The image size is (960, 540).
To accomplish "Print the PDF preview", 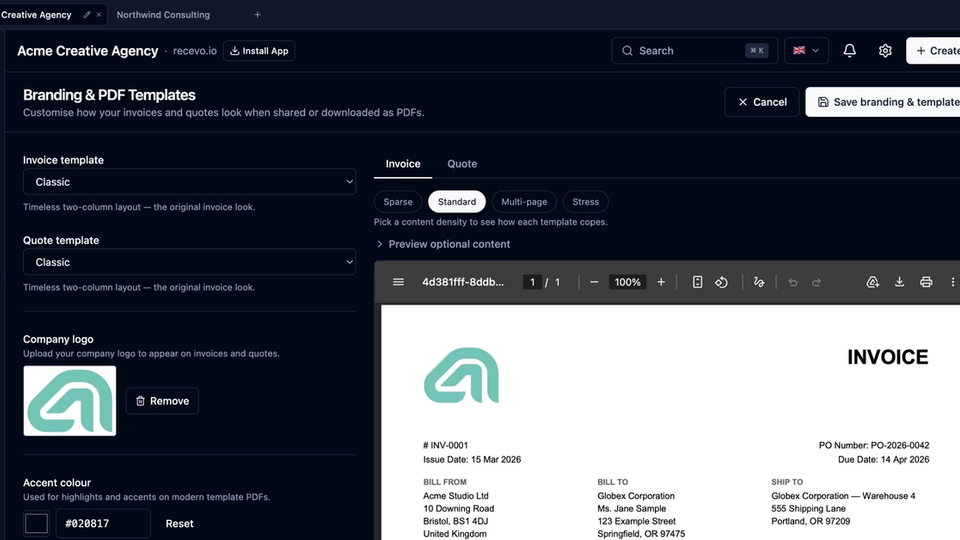I will click(926, 282).
